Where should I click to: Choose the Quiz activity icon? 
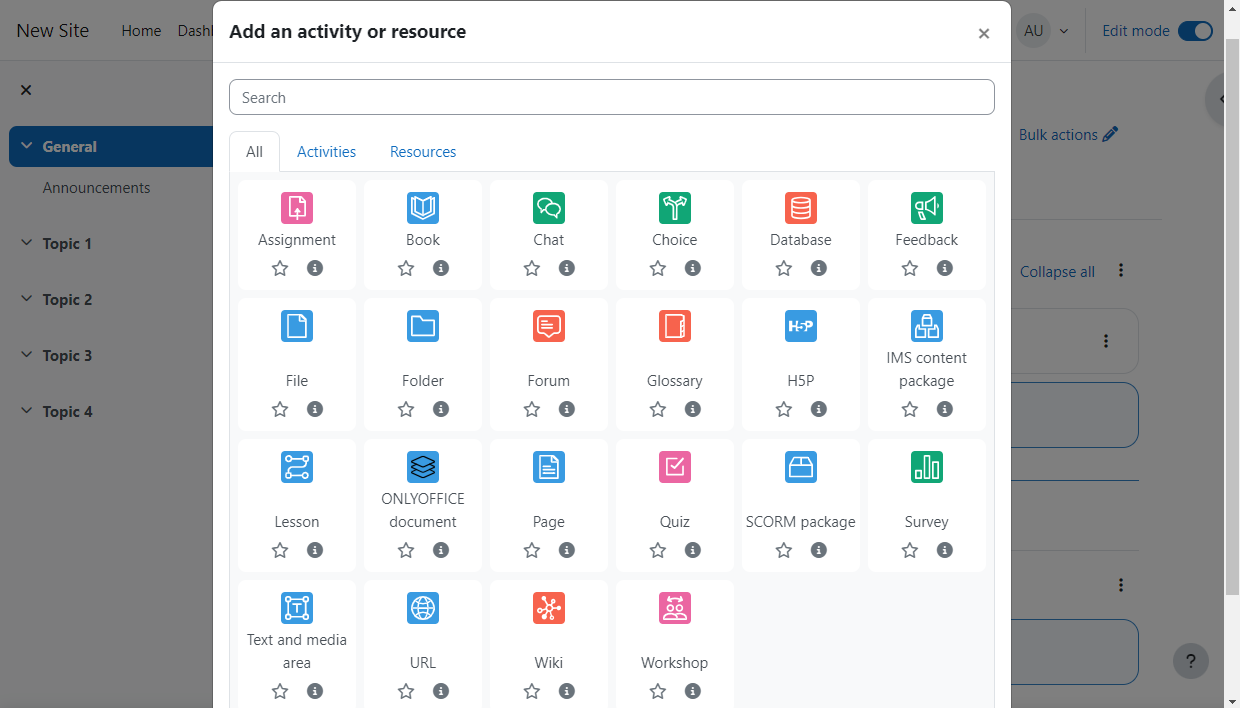[x=675, y=467]
